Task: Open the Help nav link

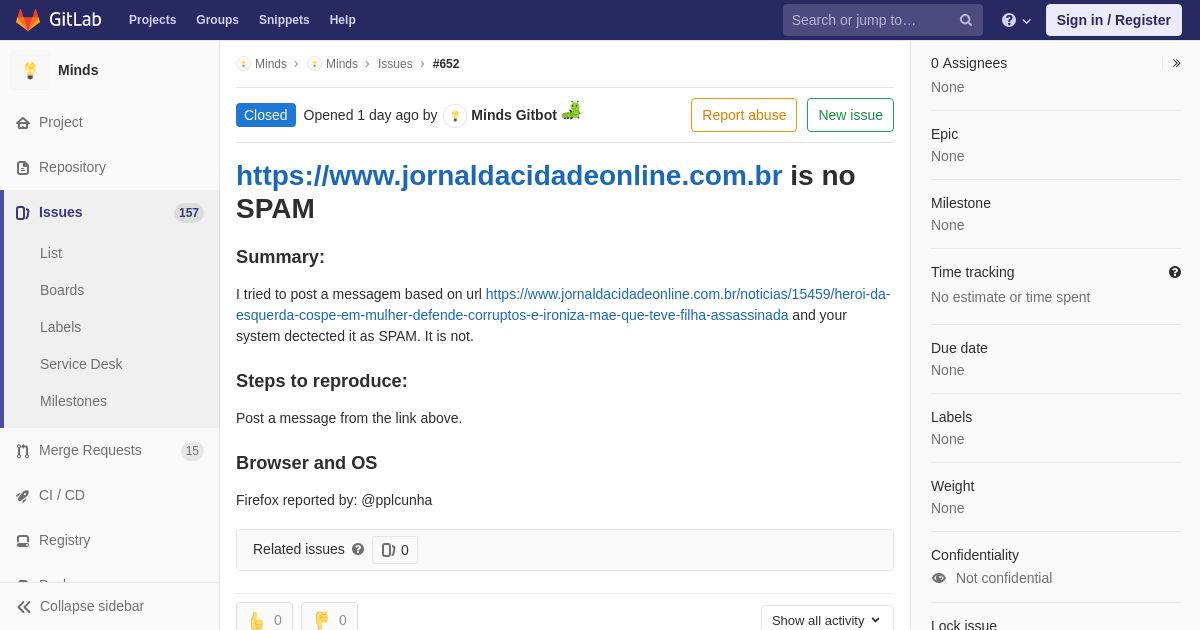Action: click(x=343, y=20)
